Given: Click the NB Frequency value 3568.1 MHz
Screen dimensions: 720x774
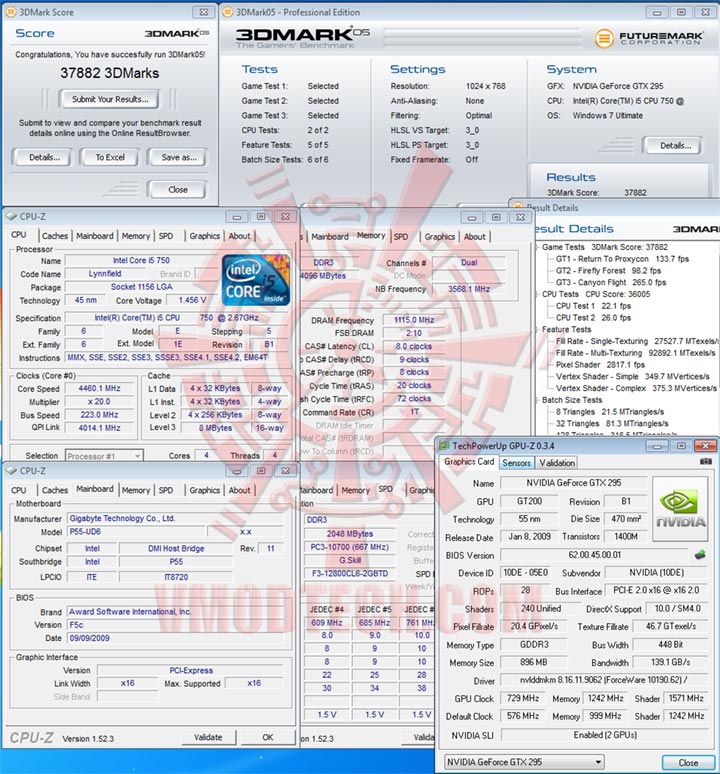Looking at the screenshot, I should click(469, 289).
